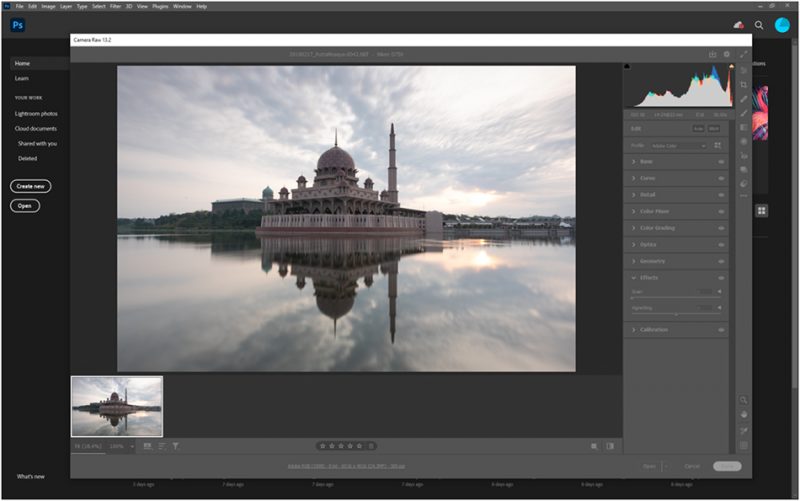Open the Photoshop search icon
This screenshot has height=501, width=800.
coord(759,25)
